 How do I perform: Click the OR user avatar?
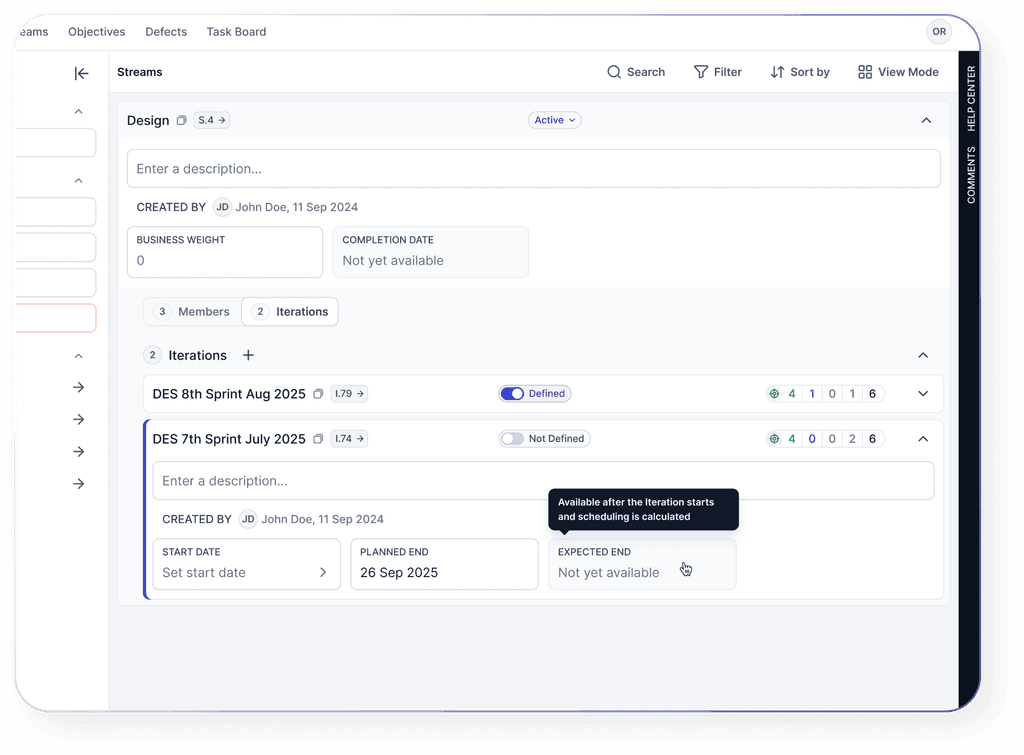coord(939,32)
